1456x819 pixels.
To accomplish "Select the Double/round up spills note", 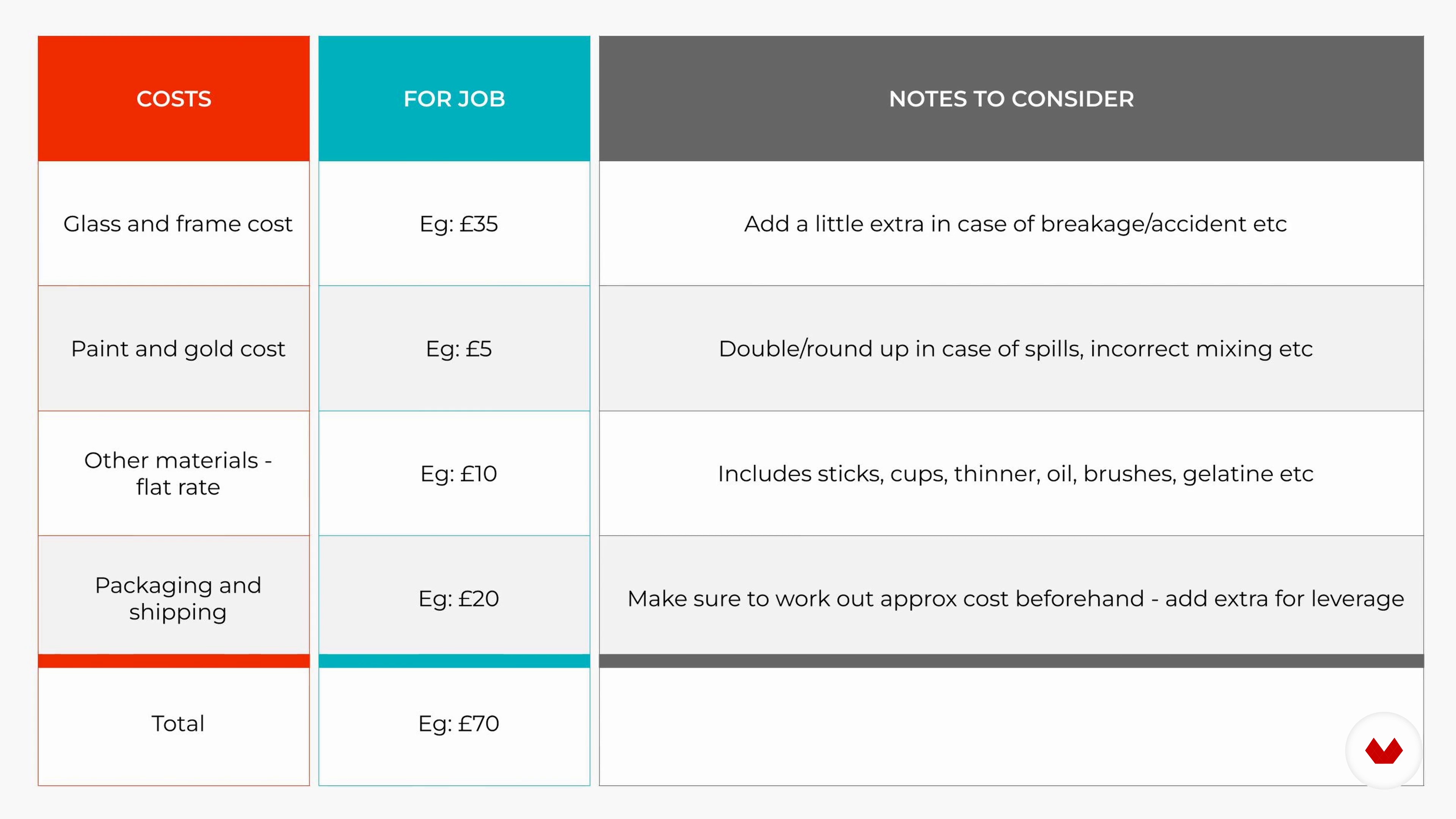I will coord(1015,349).
